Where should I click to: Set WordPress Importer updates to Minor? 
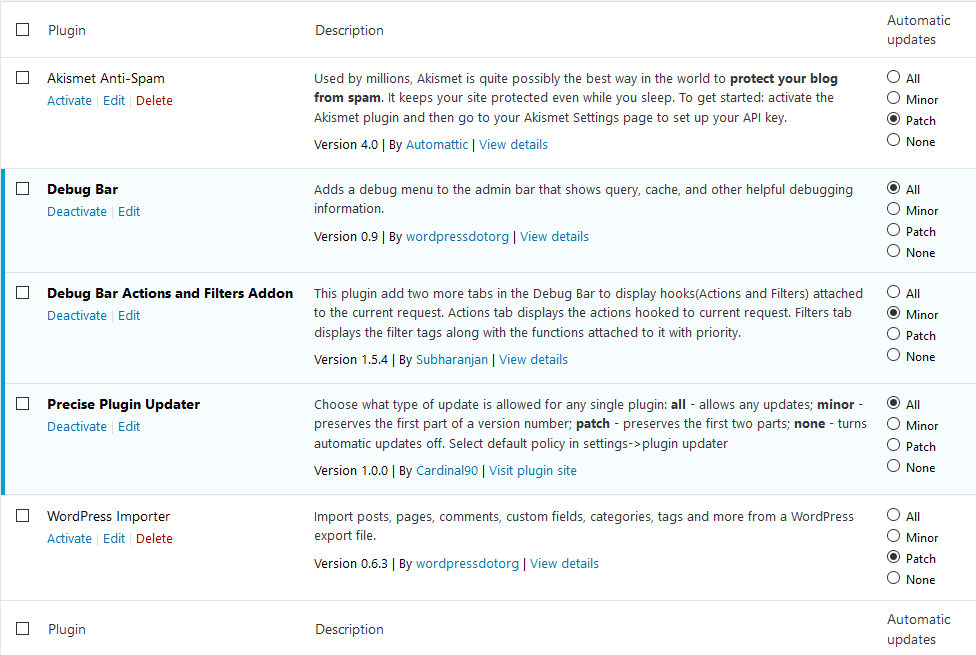pyautogui.click(x=893, y=535)
